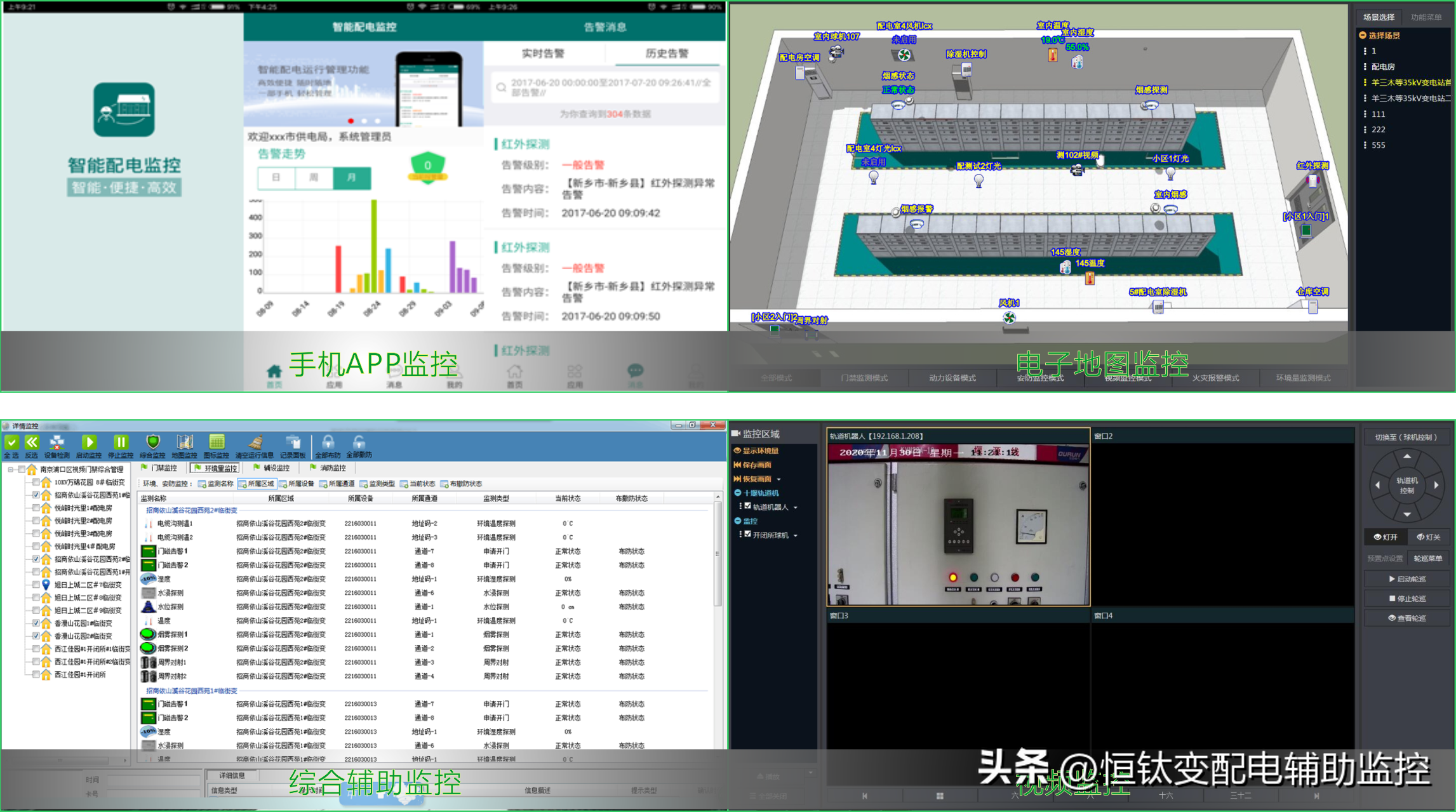The height and width of the screenshot is (812, 1456).
Task: Click the 全选 select-all toolbar icon
Action: point(11,442)
